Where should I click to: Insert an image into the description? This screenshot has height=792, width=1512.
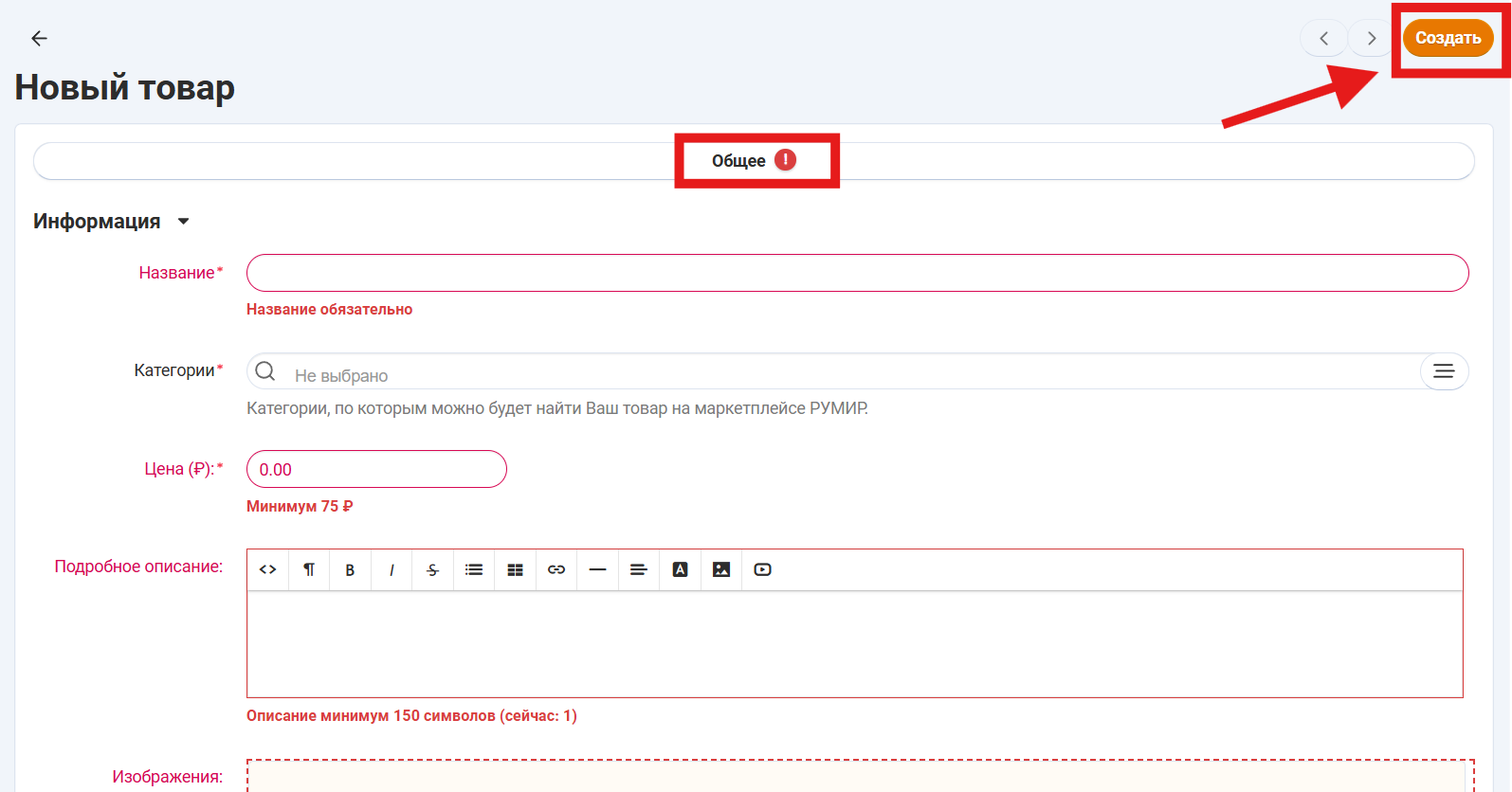click(x=721, y=569)
